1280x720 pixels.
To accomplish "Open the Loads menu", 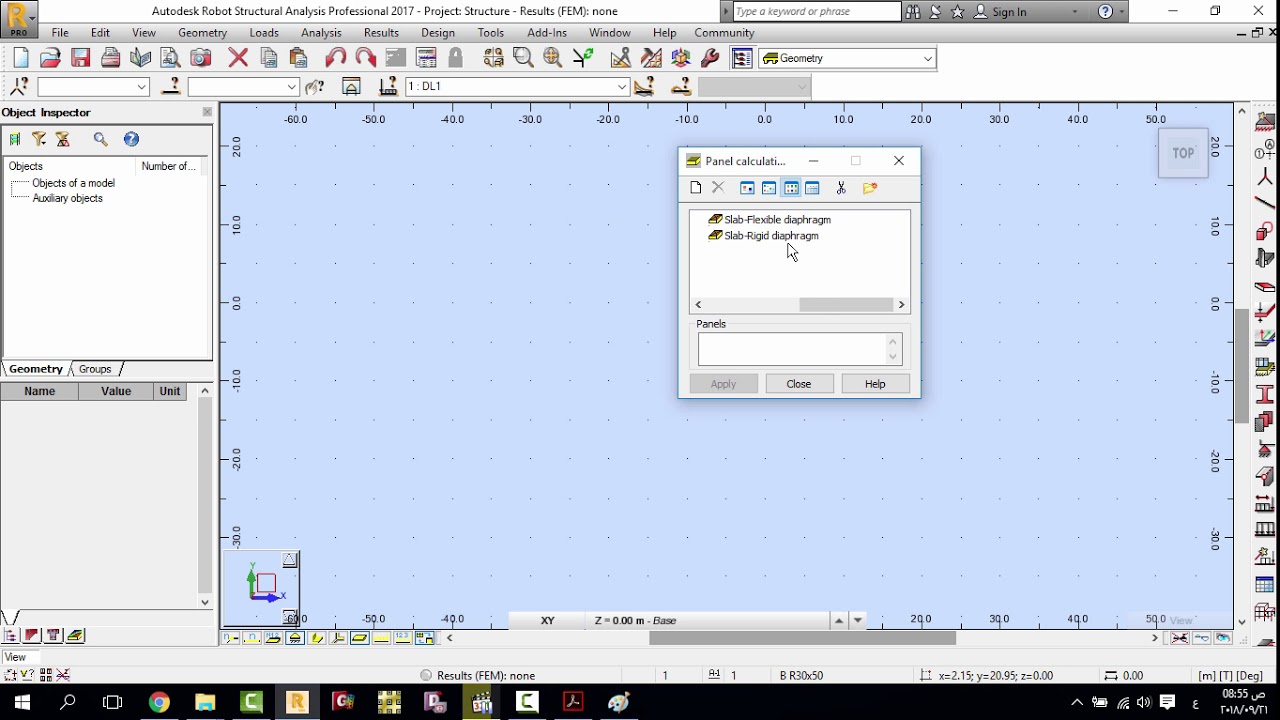I will pyautogui.click(x=264, y=33).
